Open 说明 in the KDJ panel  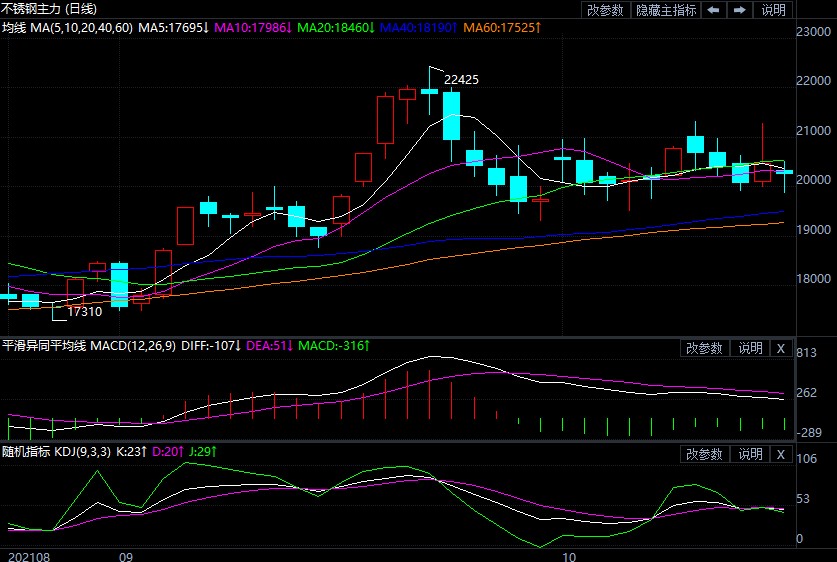coord(750,454)
